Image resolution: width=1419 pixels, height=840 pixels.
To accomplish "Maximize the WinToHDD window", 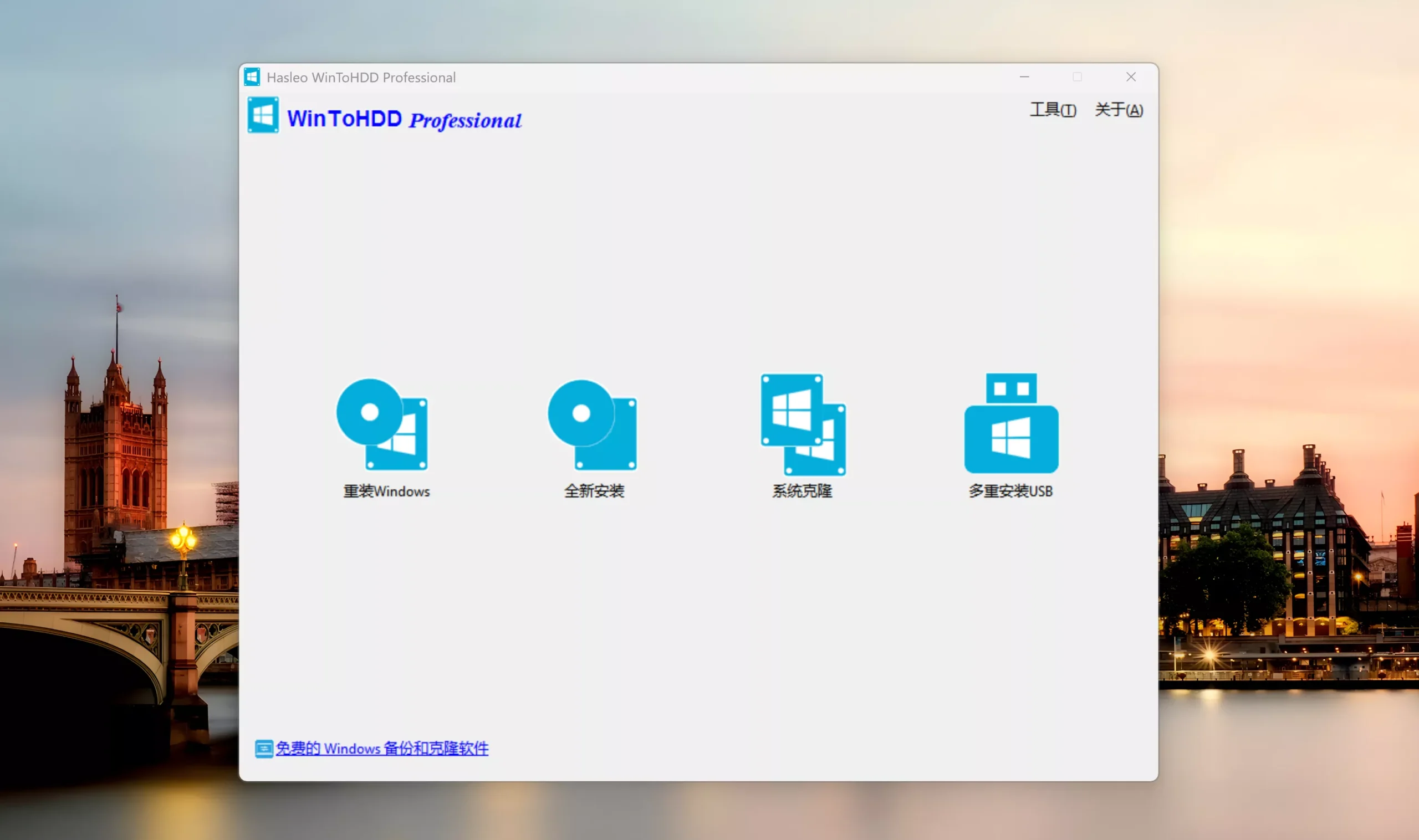I will point(1078,76).
